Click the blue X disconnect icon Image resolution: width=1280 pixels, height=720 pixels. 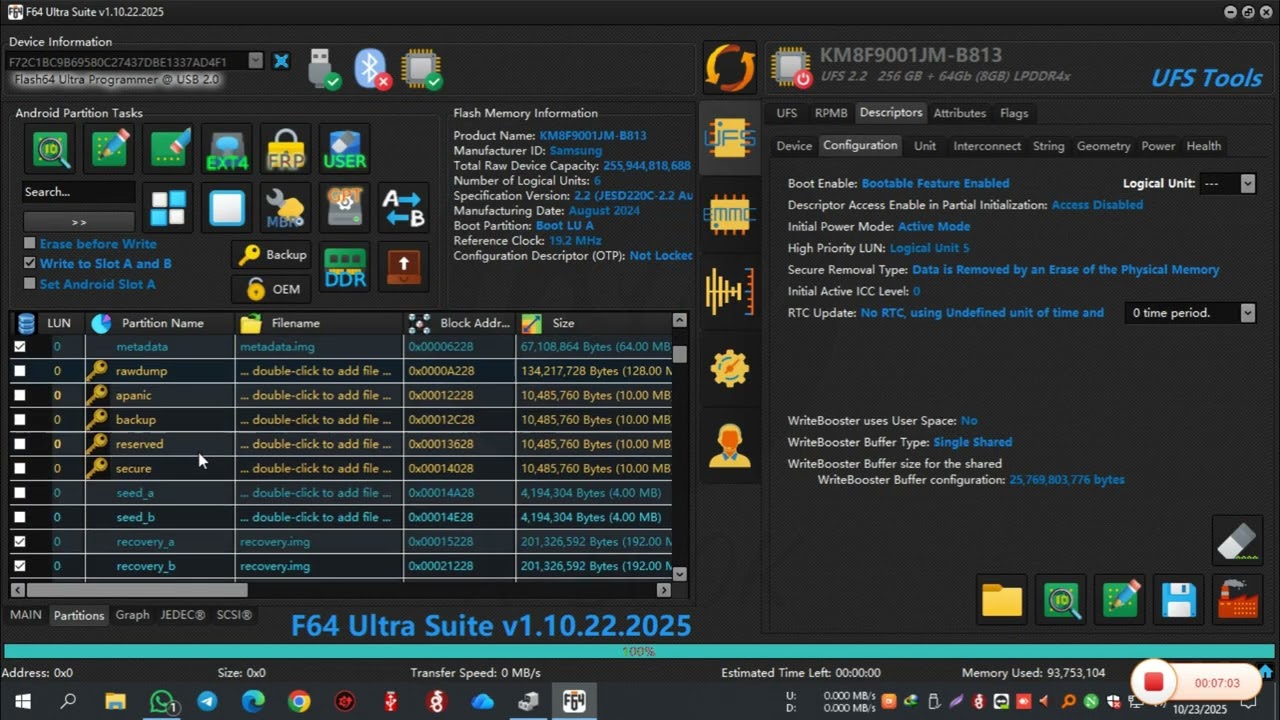point(281,61)
